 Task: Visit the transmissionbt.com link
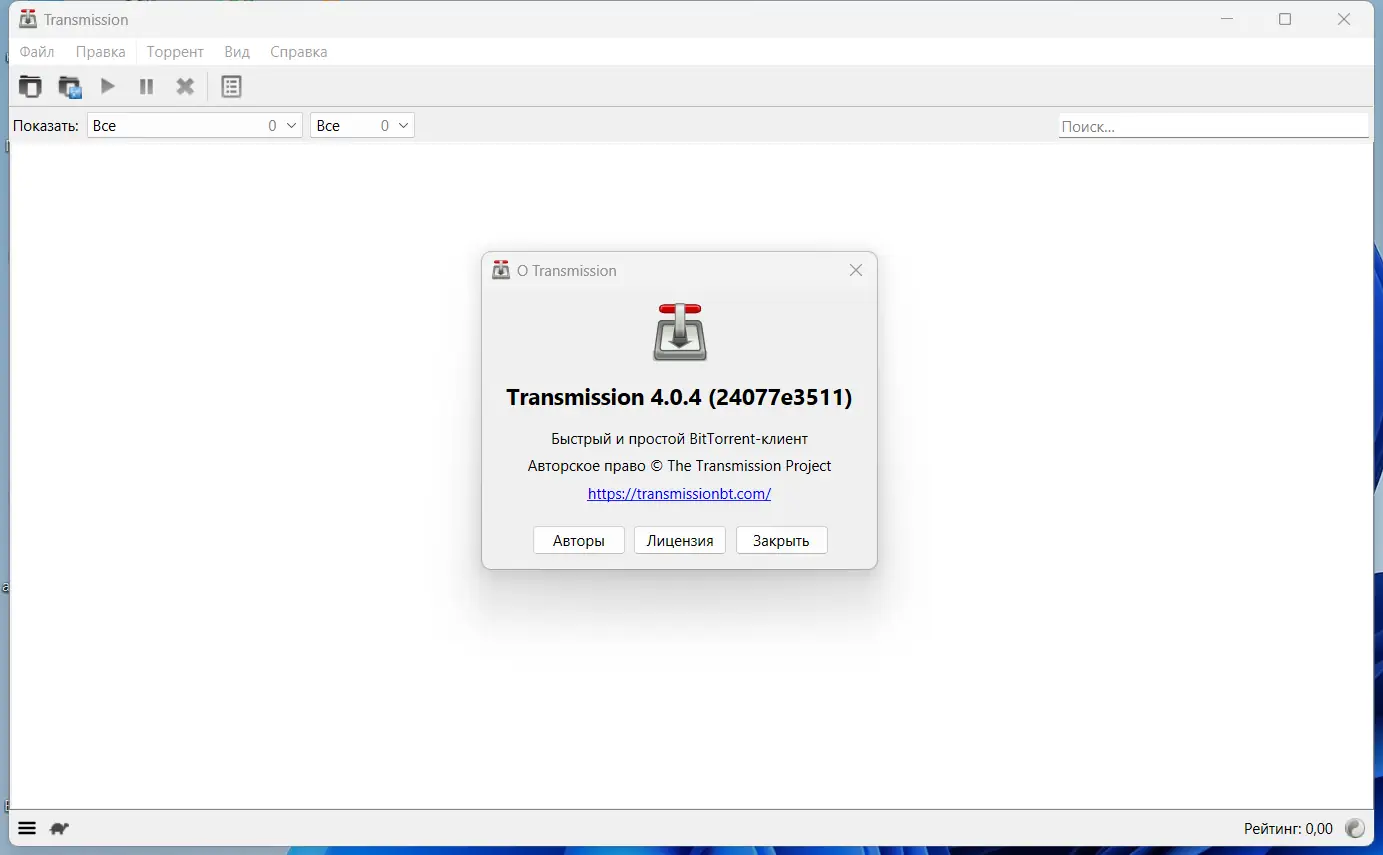coord(680,494)
